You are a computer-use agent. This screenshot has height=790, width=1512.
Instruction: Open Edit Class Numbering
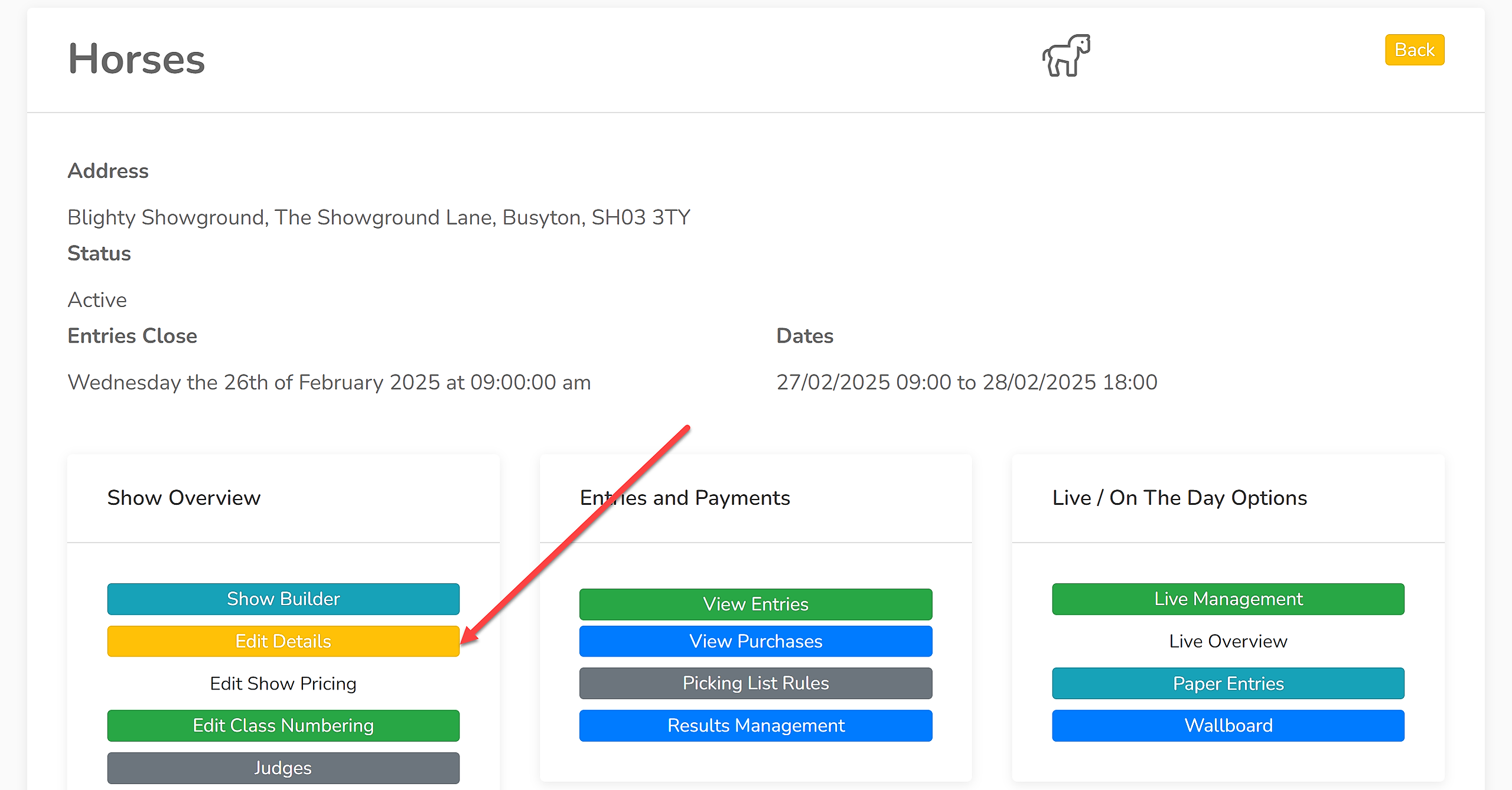coord(283,725)
